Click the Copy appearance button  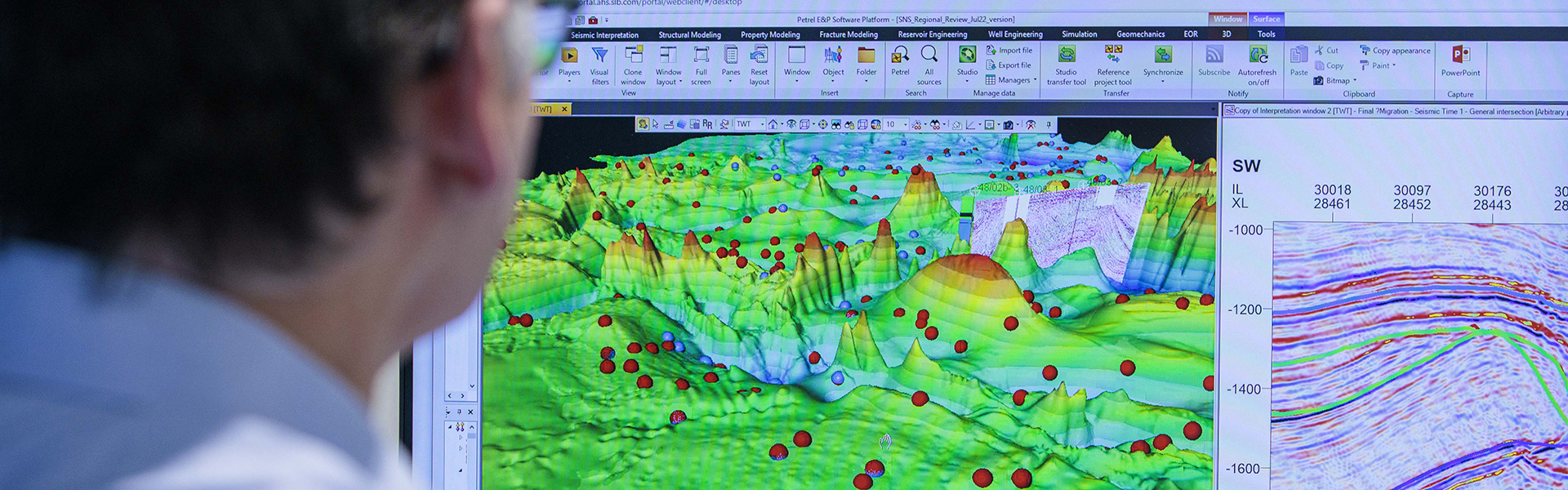click(1395, 51)
